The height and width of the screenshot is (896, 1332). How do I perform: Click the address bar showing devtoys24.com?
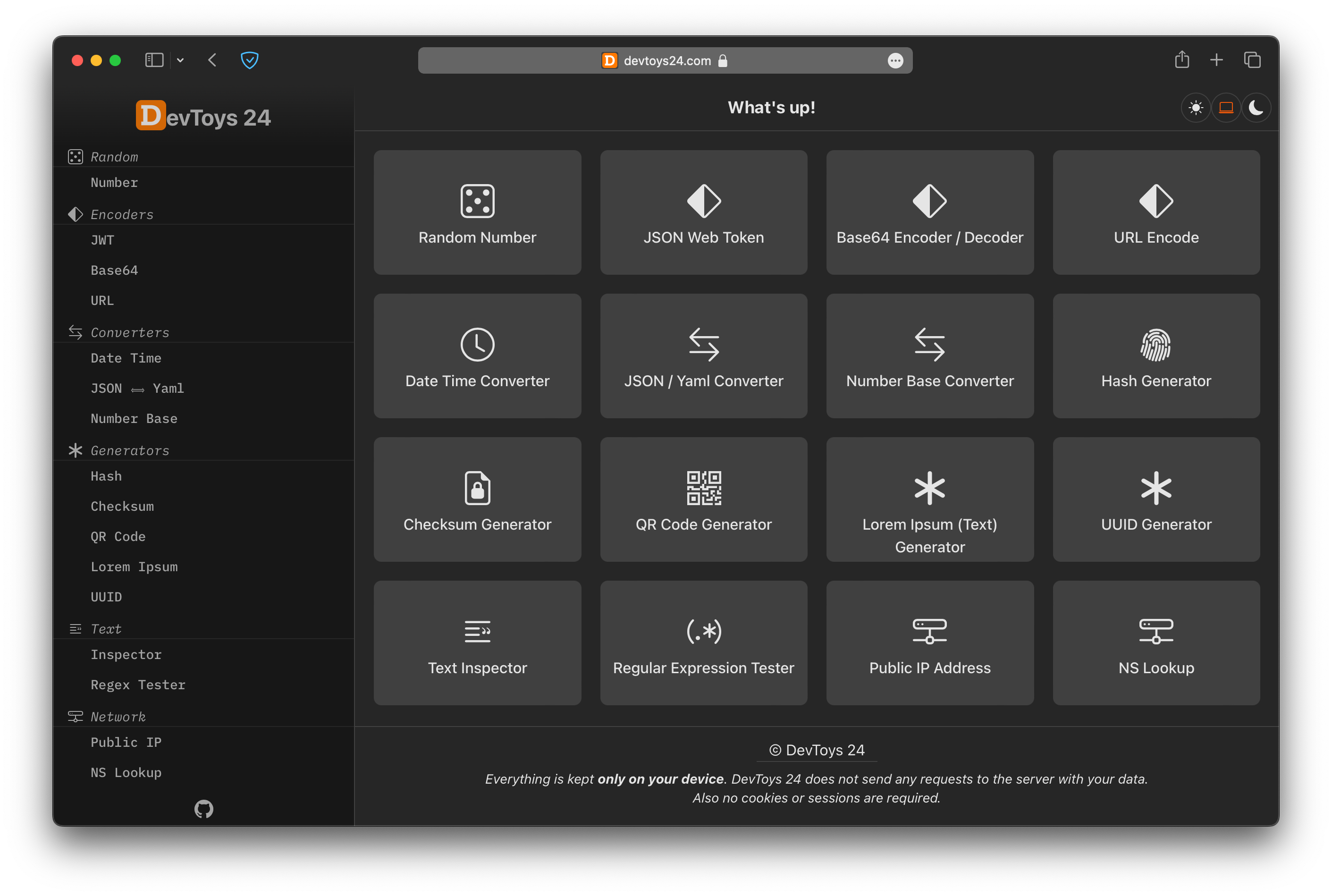pyautogui.click(x=665, y=60)
